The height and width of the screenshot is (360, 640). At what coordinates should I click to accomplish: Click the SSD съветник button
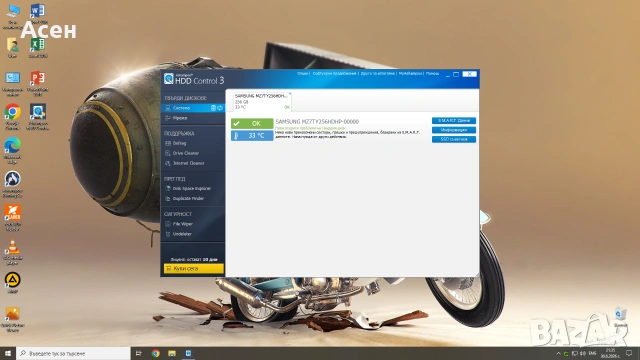pos(453,140)
